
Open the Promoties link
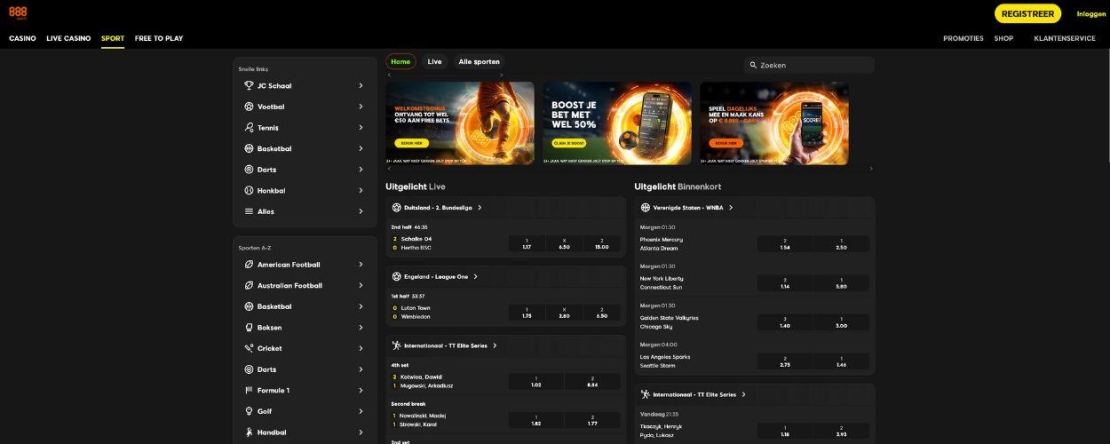(x=963, y=38)
